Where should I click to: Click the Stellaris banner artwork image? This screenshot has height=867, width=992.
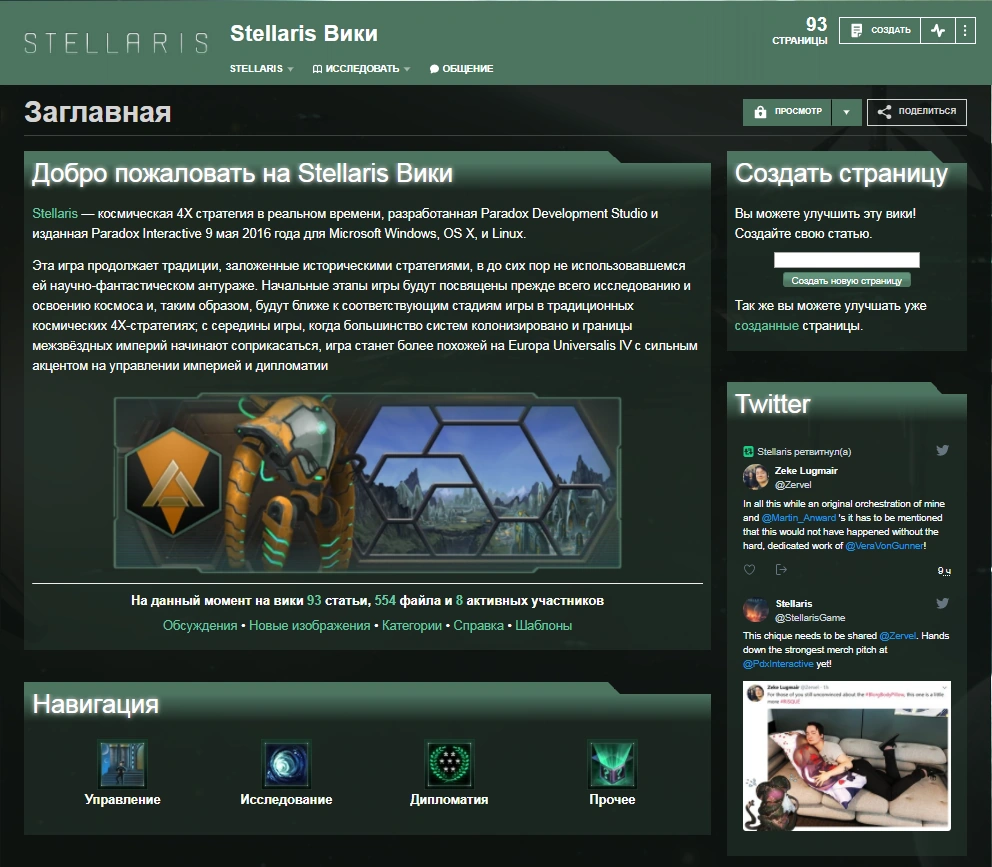point(368,482)
